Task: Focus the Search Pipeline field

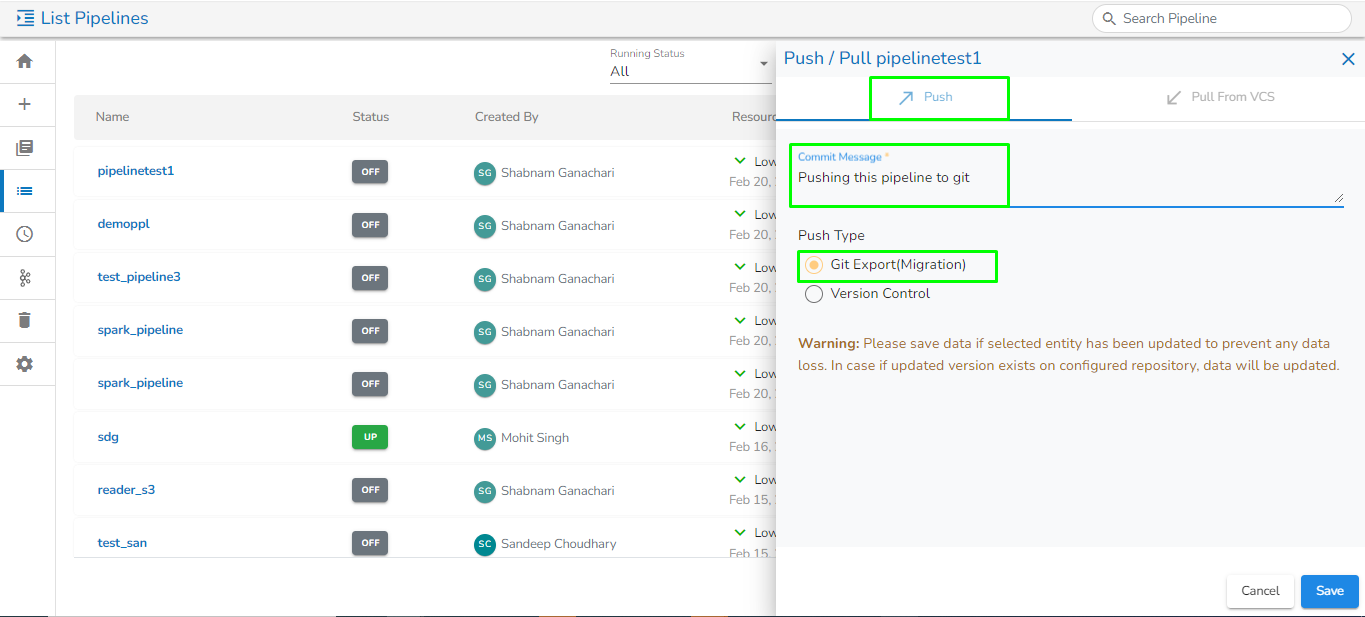Action: [x=1221, y=18]
